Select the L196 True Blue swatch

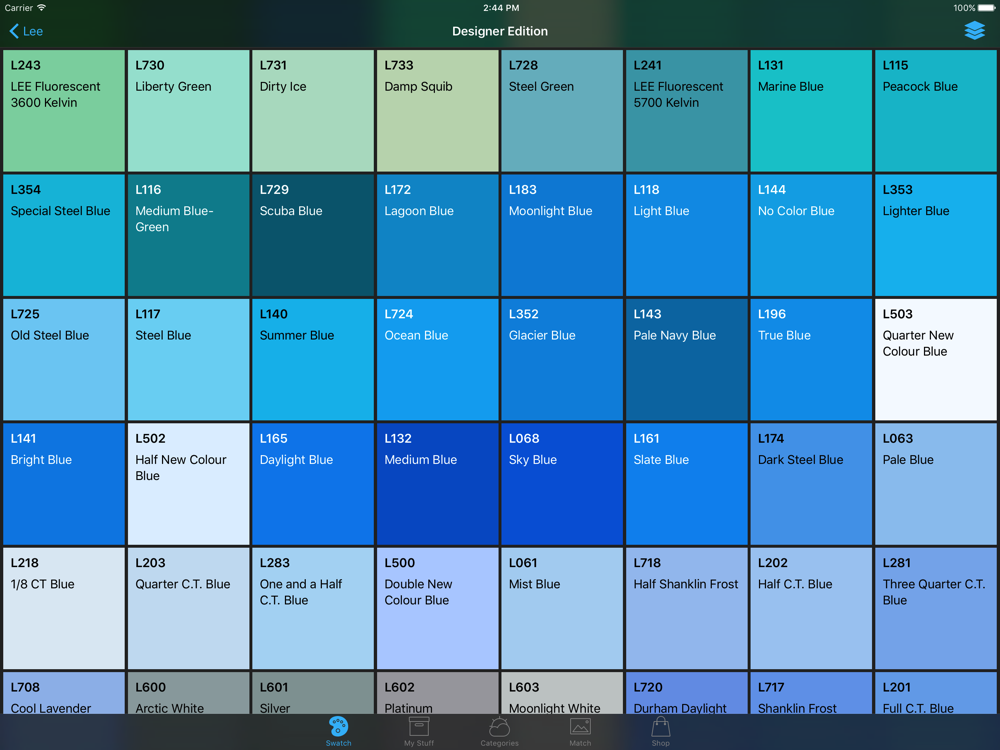click(811, 359)
